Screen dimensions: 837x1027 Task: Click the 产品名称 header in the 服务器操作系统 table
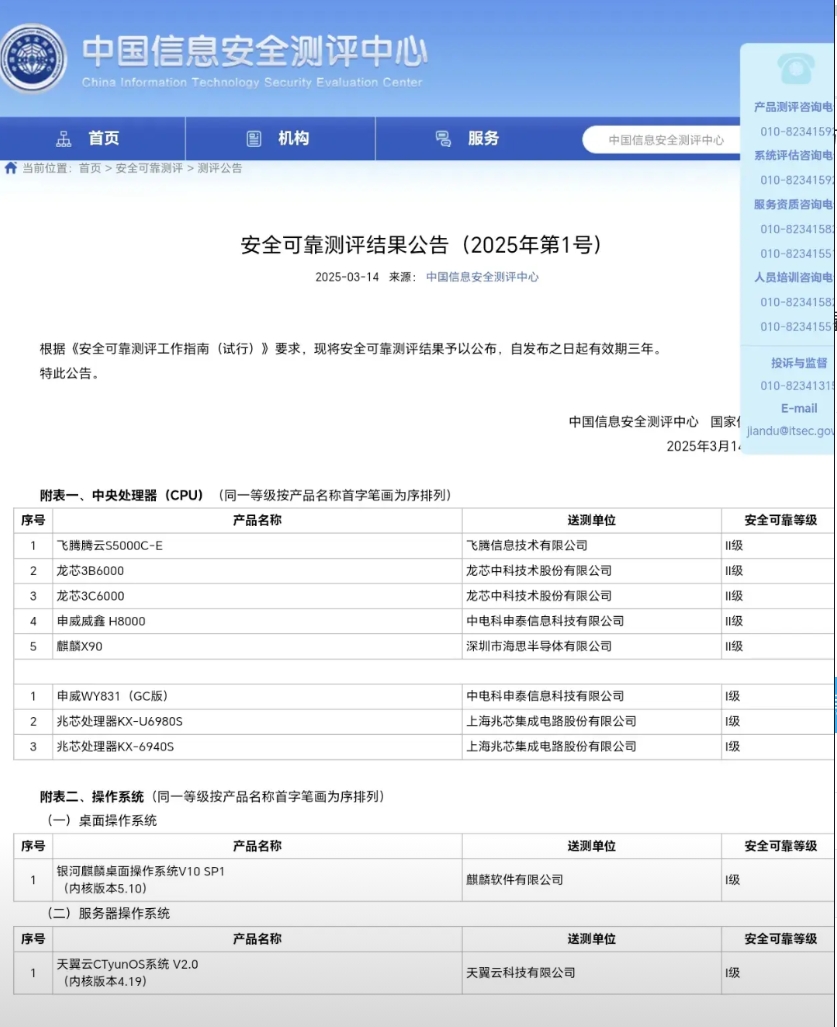257,939
